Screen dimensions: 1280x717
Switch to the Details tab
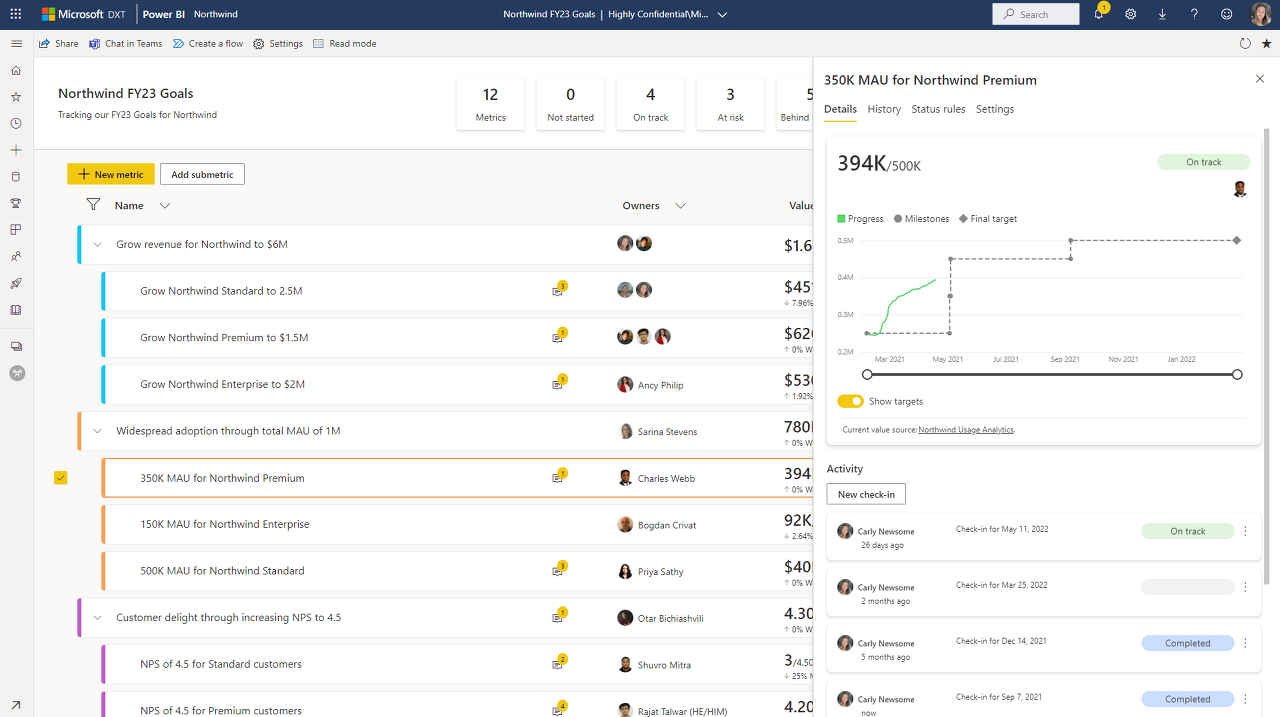840,109
